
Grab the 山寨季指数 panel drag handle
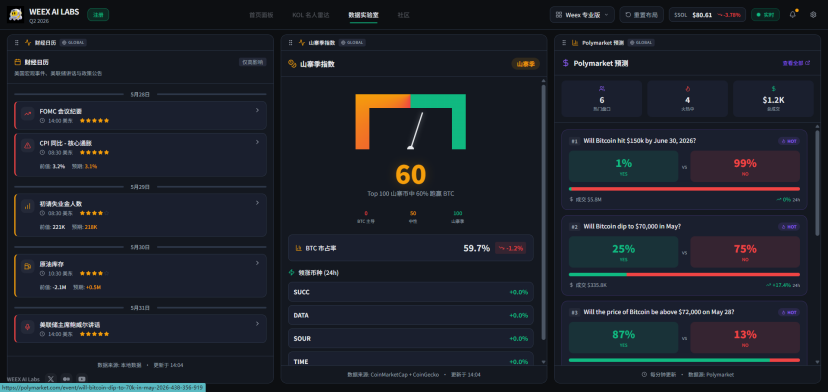290,42
